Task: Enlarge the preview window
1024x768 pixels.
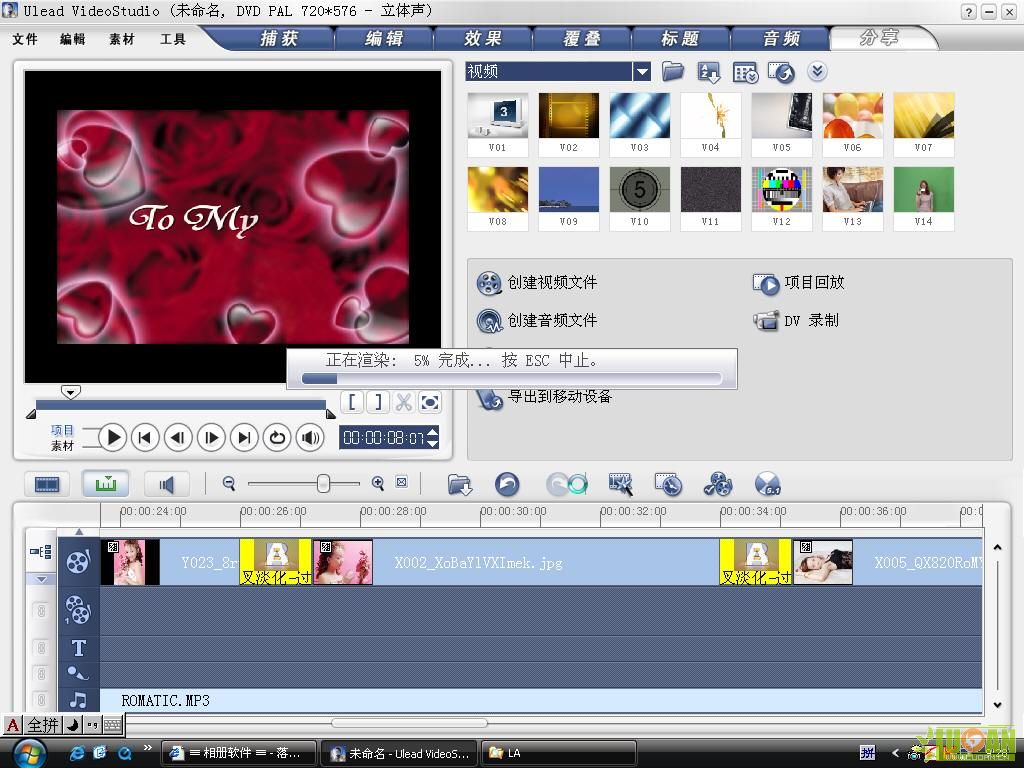Action: click(x=430, y=402)
